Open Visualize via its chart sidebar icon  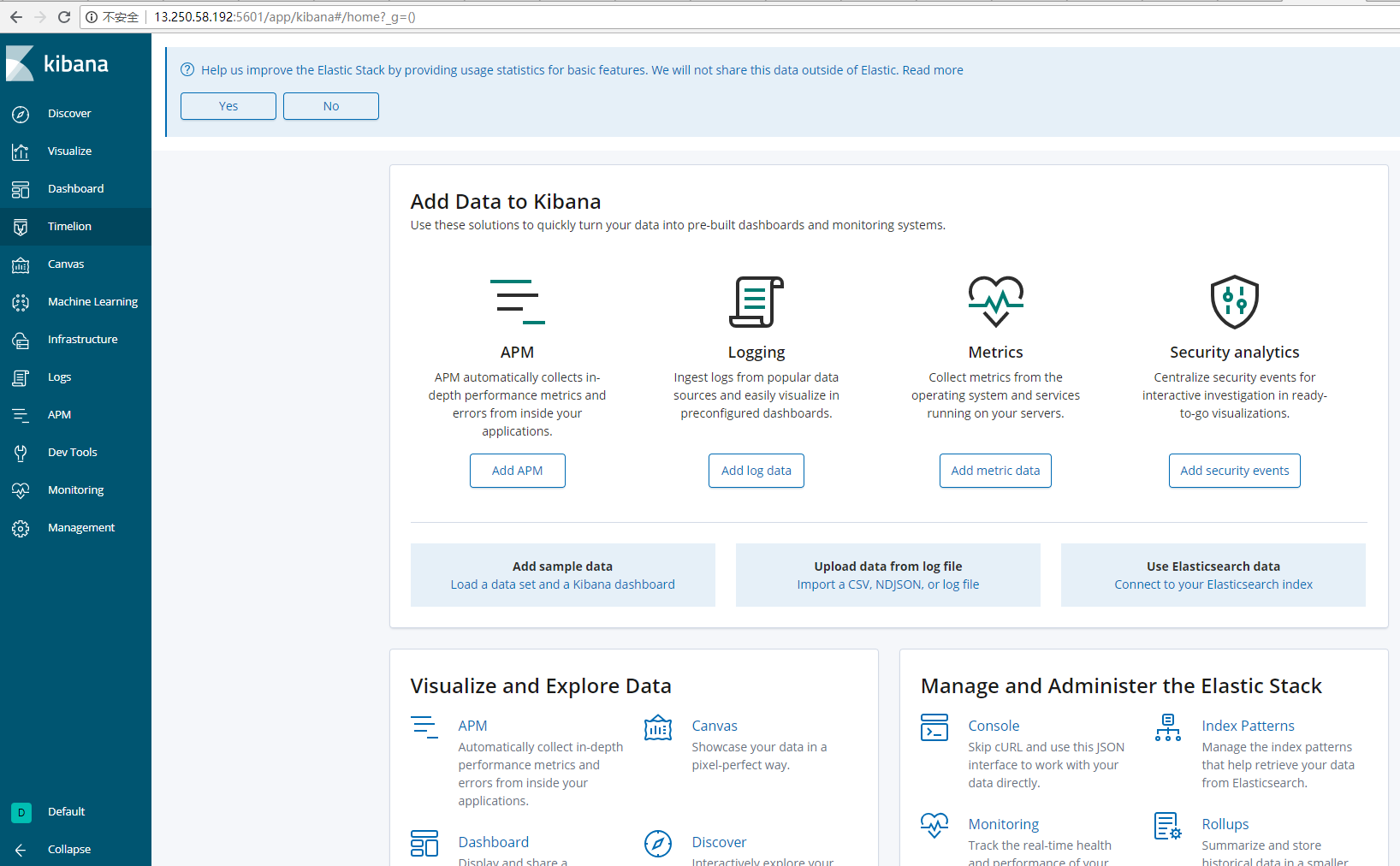[21, 151]
